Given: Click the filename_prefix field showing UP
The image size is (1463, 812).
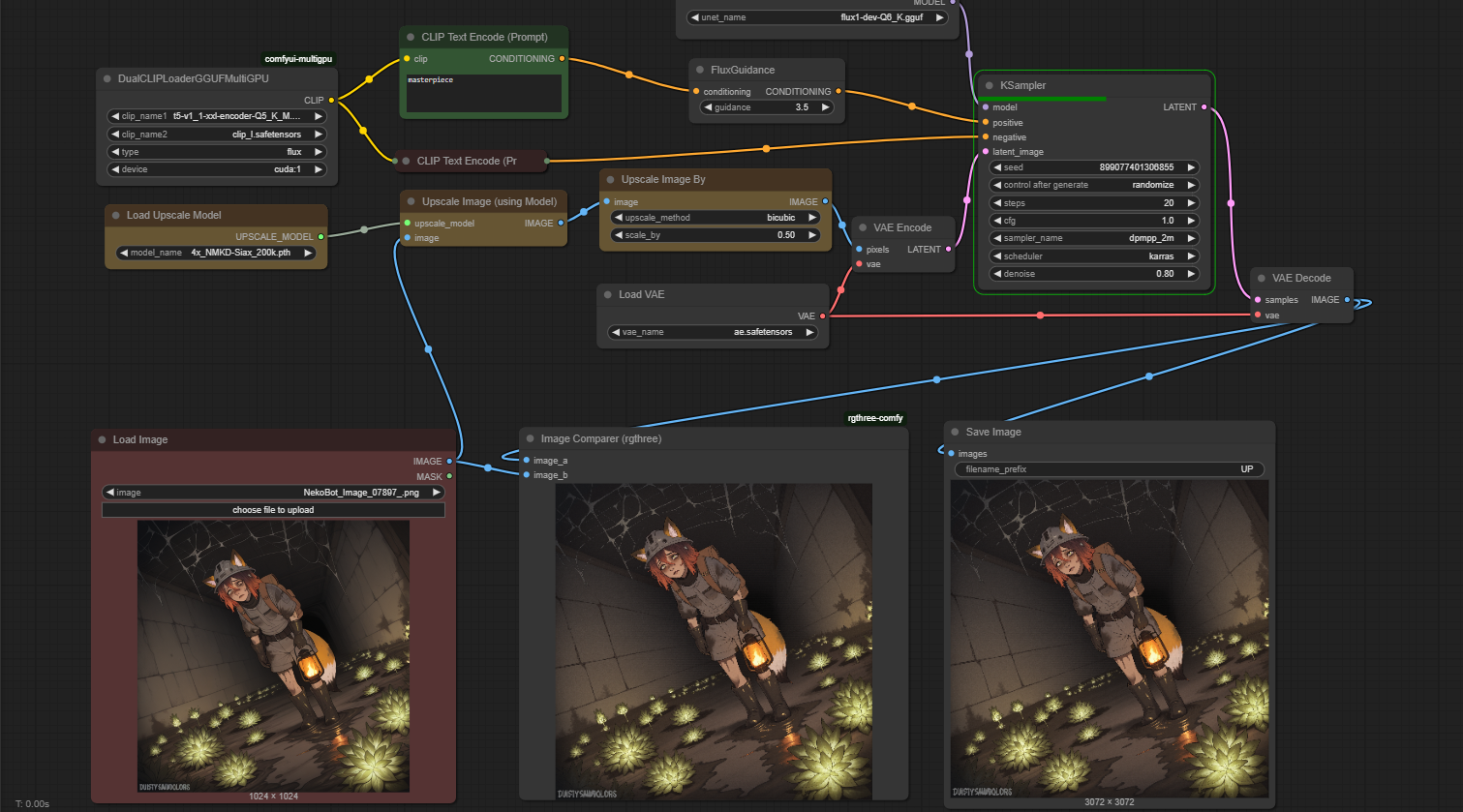Looking at the screenshot, I should pyautogui.click(x=1110, y=469).
